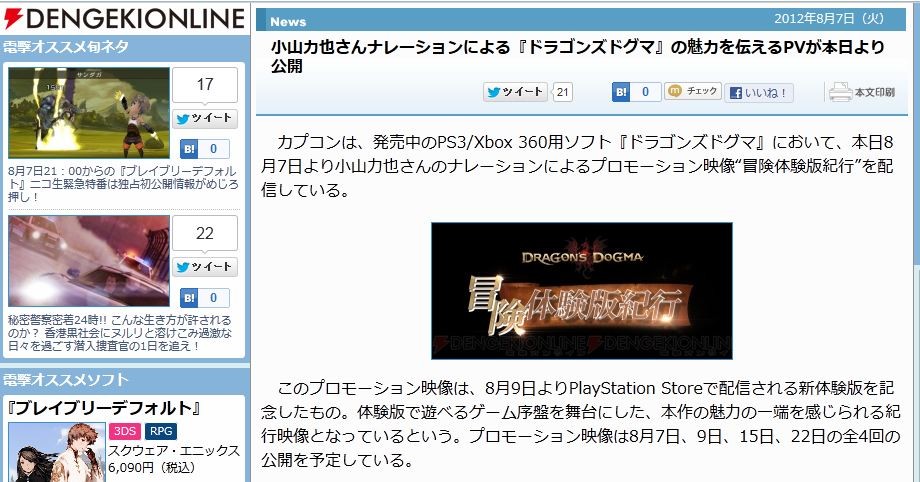
Task: Open the Dengeki Online logo homepage
Action: (124, 18)
